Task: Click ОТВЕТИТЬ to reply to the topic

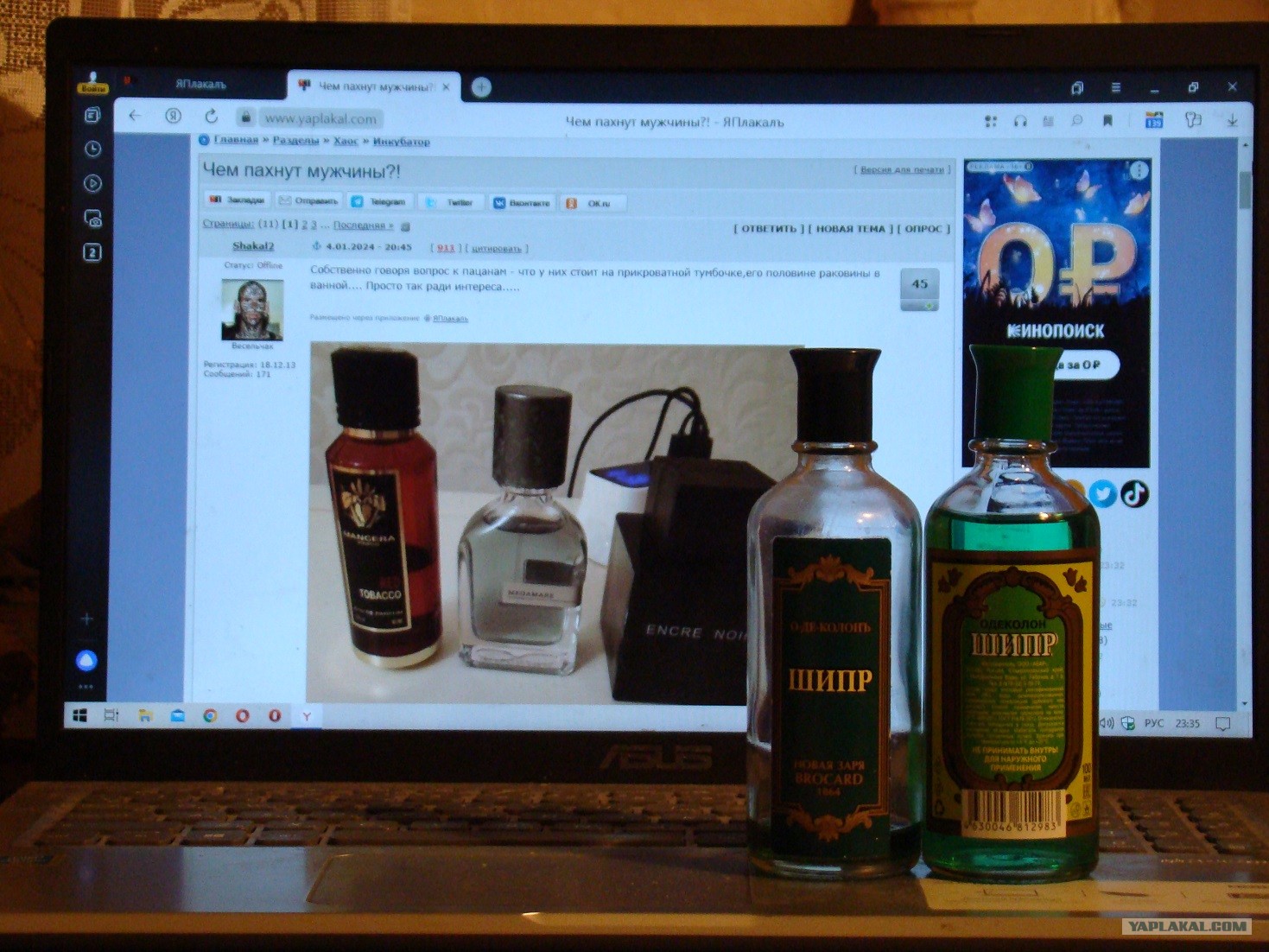Action: (769, 229)
